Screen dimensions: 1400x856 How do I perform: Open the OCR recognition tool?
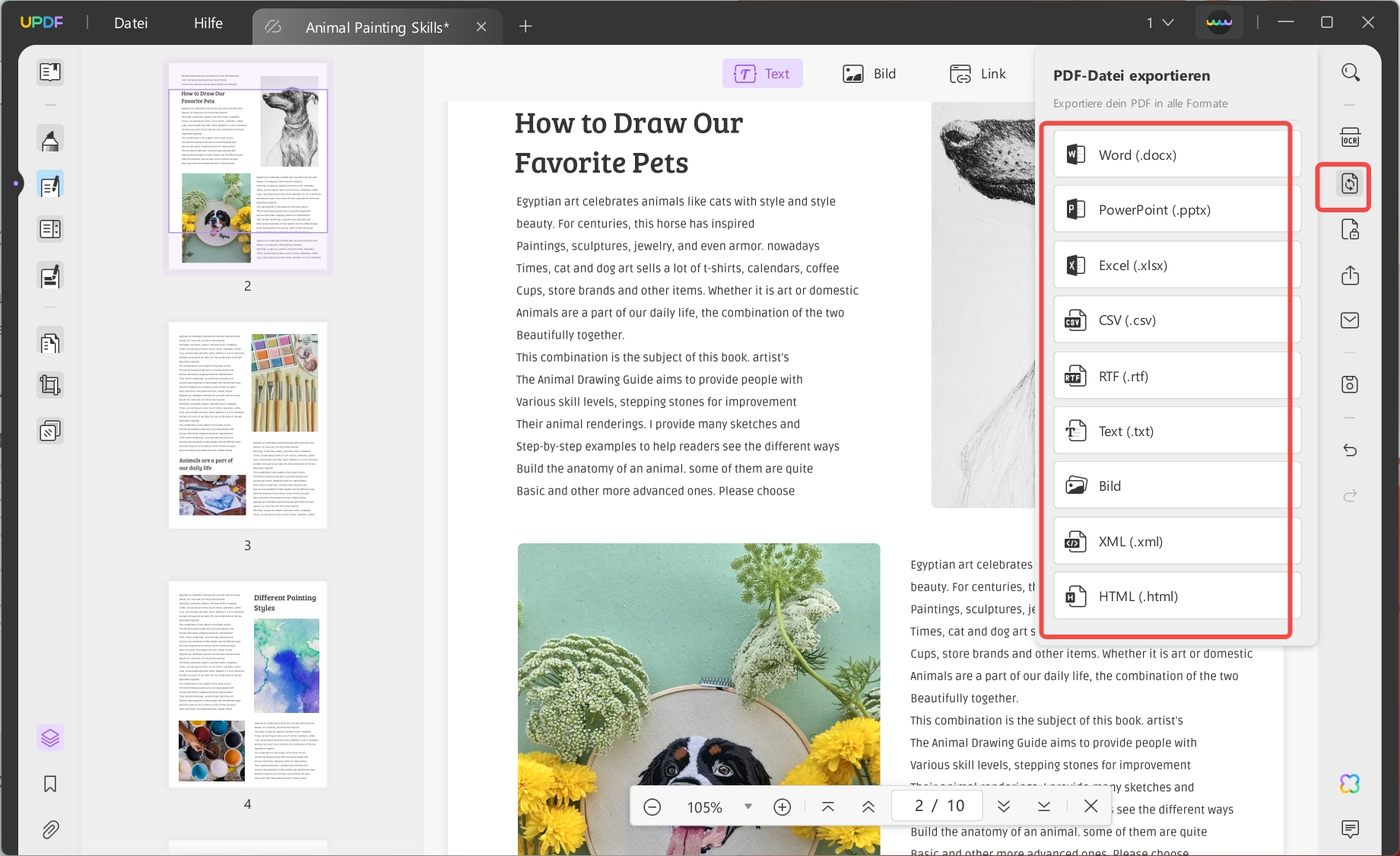tap(1350, 138)
